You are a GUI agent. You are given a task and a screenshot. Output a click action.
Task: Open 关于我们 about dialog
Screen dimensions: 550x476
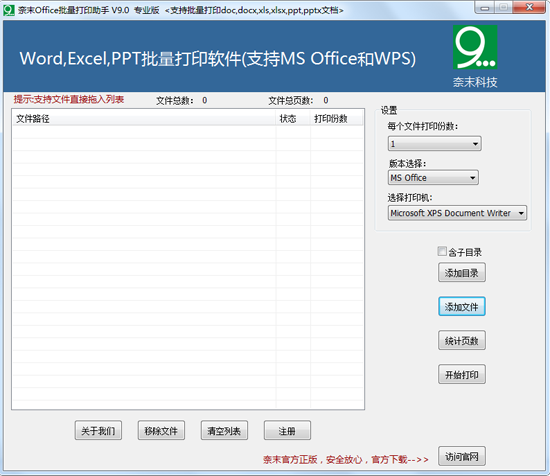[x=98, y=430]
